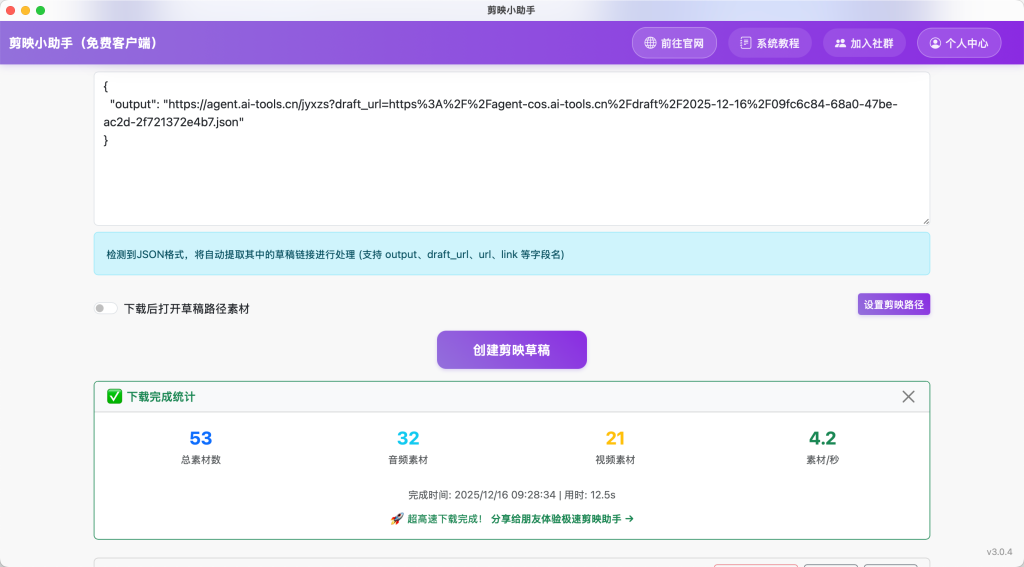The height and width of the screenshot is (567, 1024).
Task: Open the 前往官网 website button
Action: point(674,43)
